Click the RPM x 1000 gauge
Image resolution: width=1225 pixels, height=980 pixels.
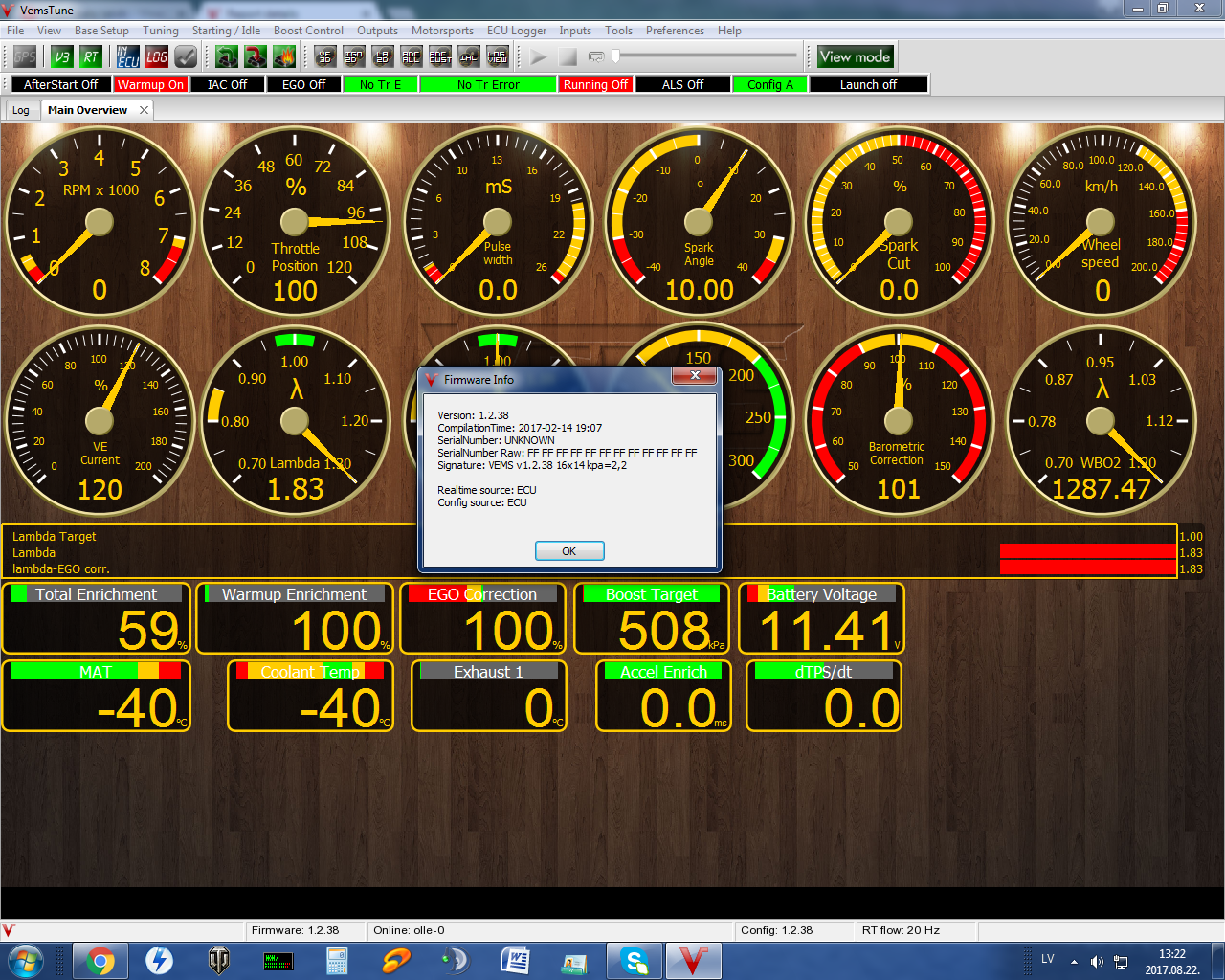100,222
